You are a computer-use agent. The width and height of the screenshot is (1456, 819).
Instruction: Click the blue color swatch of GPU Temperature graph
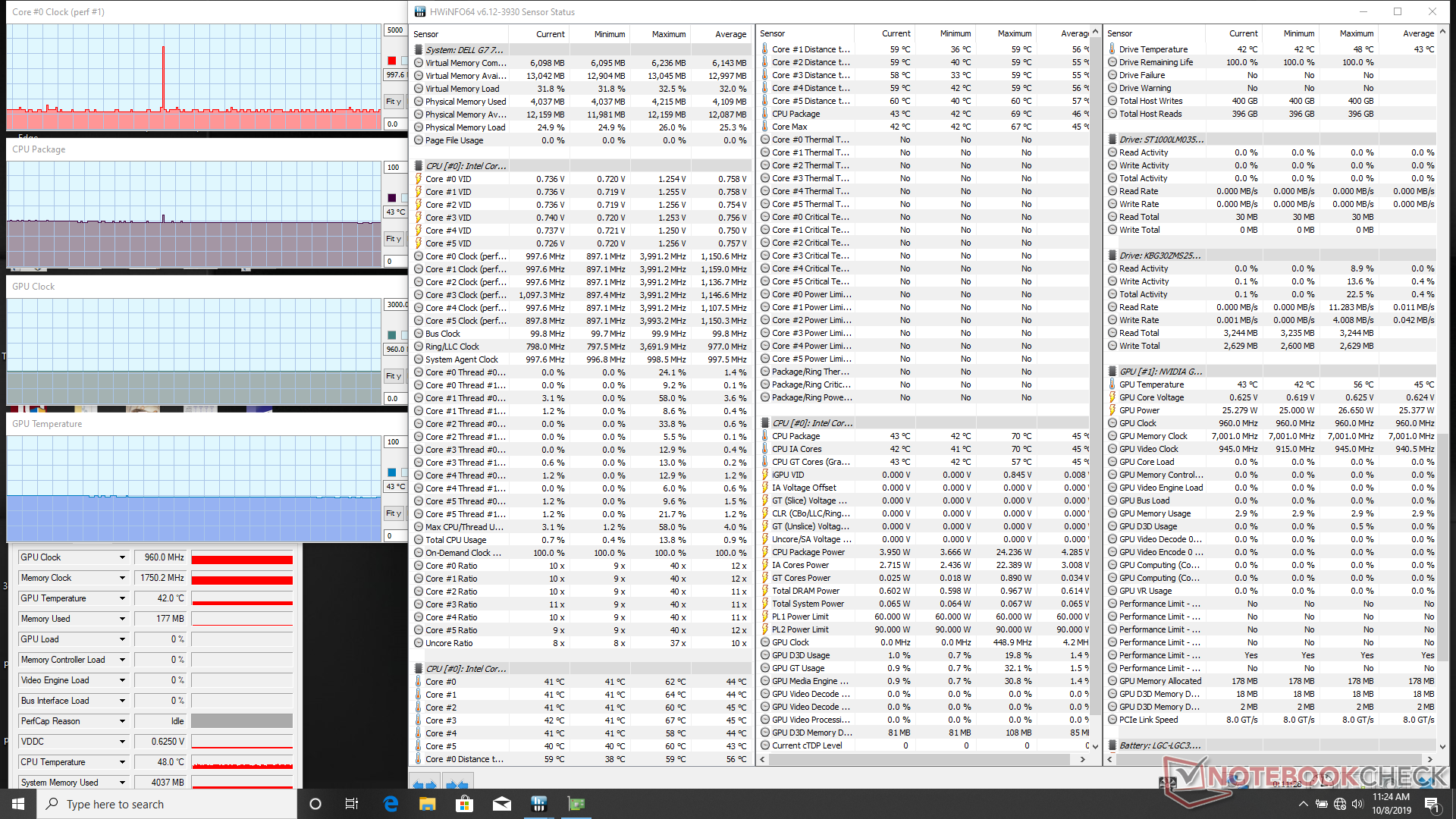pyautogui.click(x=391, y=472)
